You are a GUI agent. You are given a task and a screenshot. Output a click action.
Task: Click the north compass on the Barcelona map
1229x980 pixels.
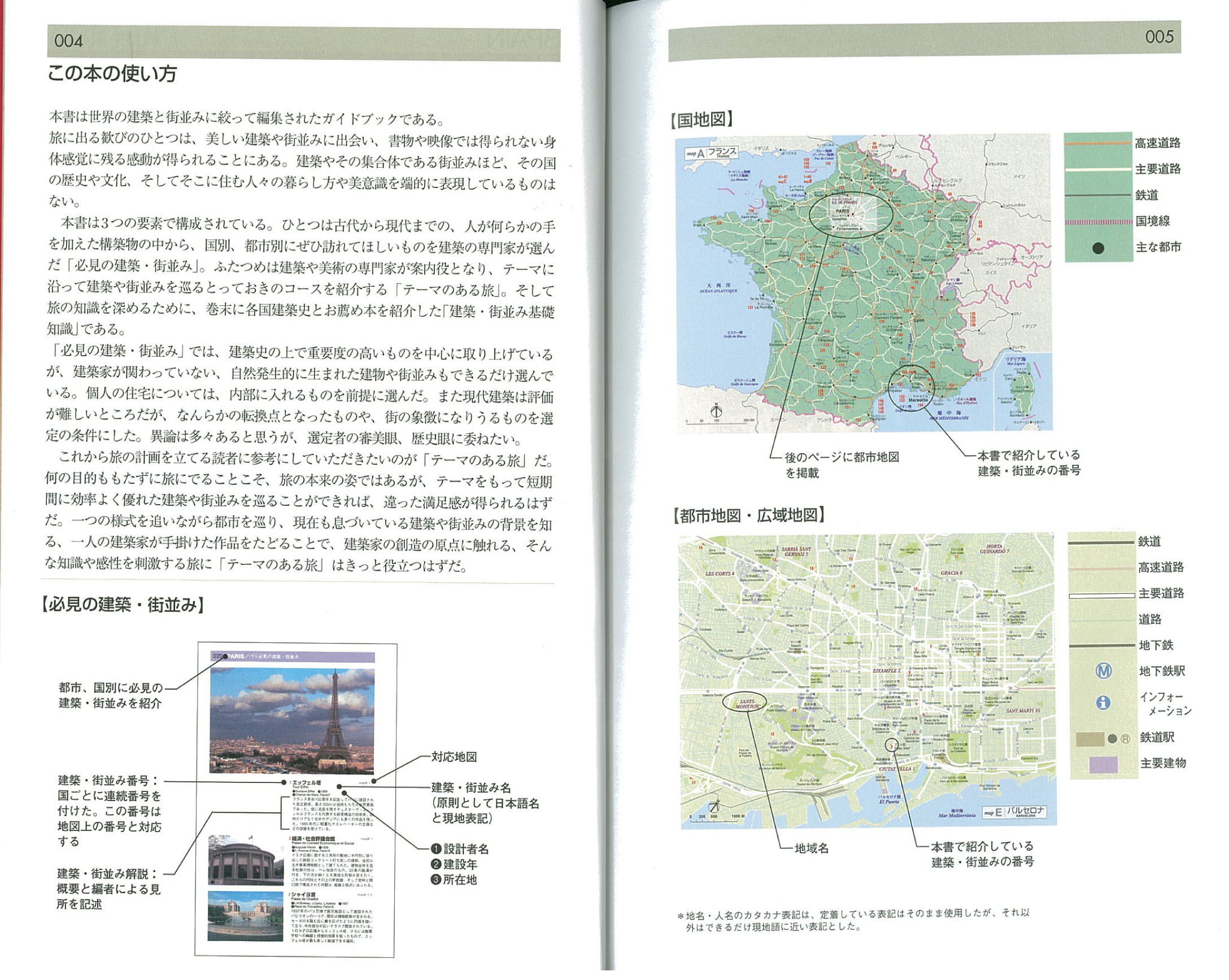715,806
